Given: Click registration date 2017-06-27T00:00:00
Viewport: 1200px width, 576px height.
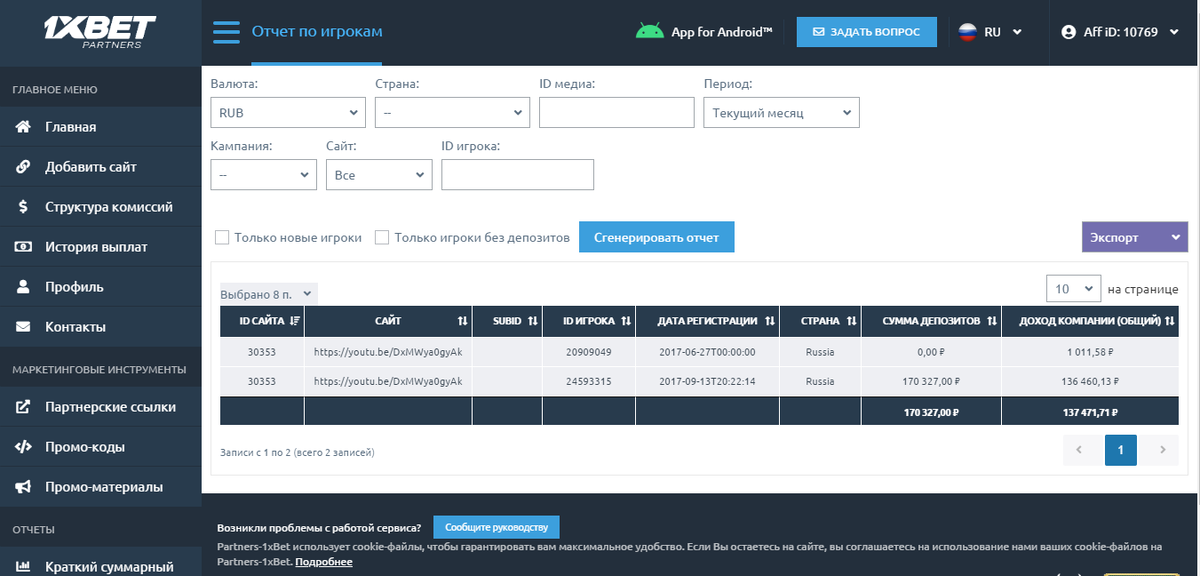Looking at the screenshot, I should [x=707, y=352].
